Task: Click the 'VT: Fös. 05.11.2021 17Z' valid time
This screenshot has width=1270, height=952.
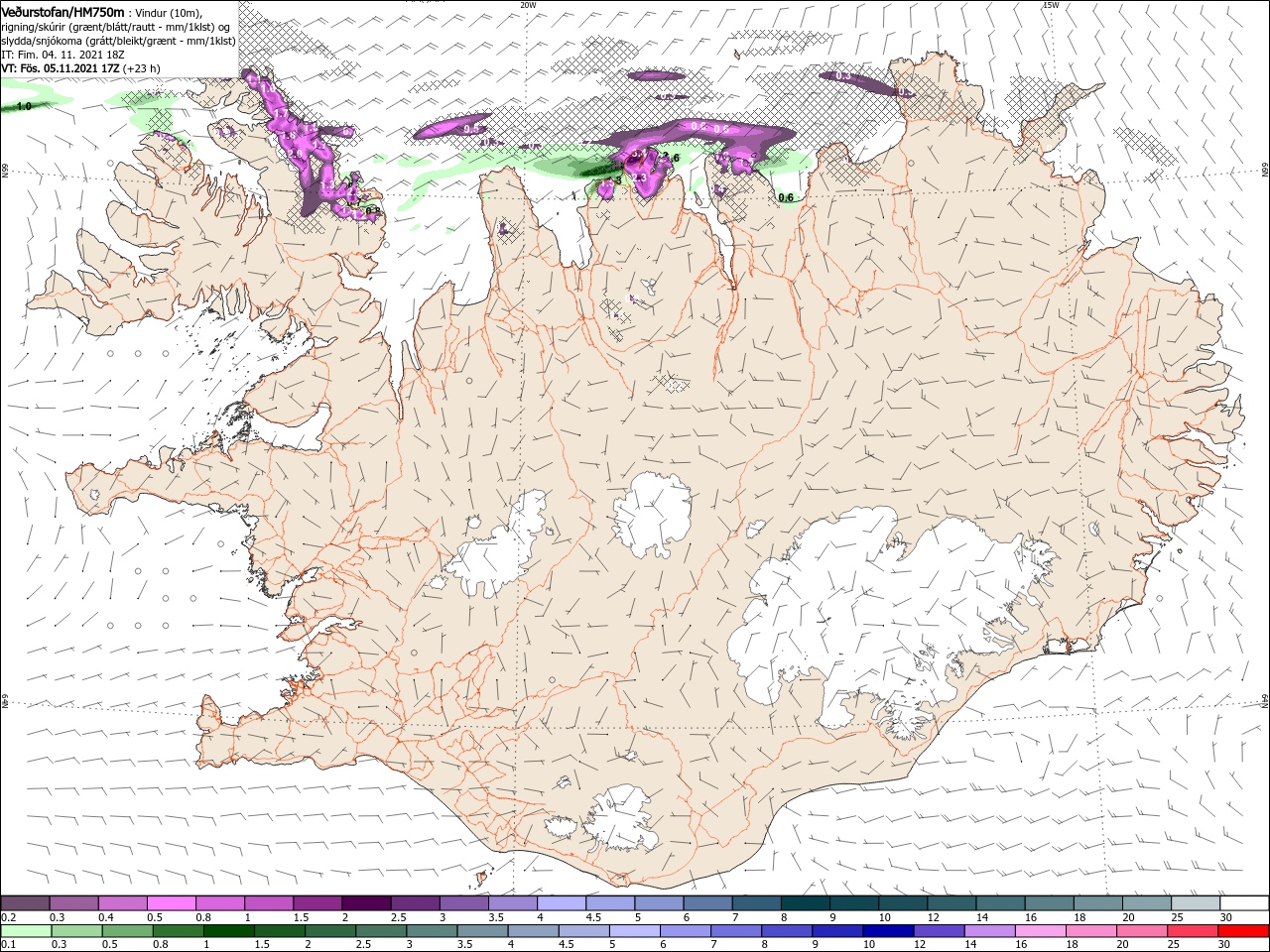Action: (62, 68)
